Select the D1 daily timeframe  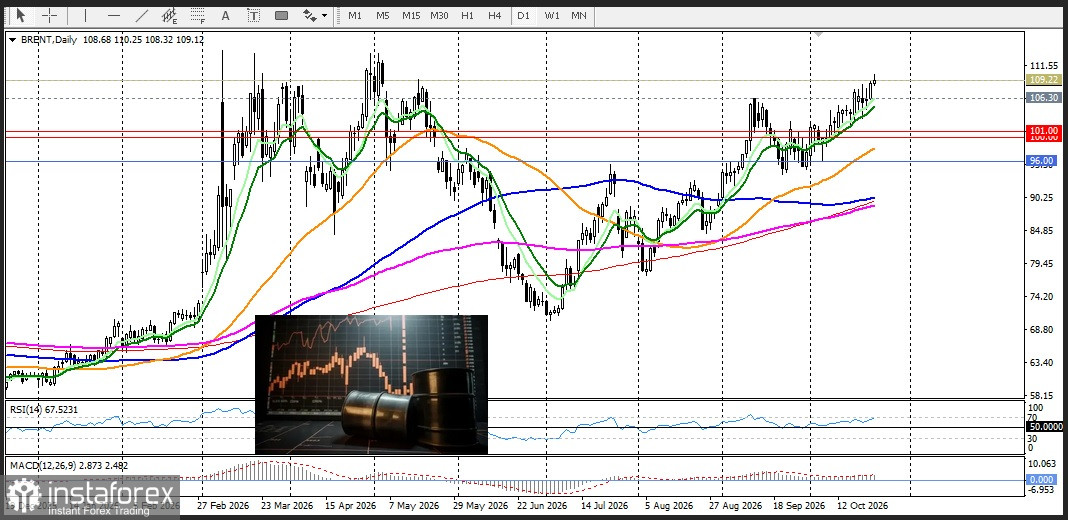pos(523,14)
